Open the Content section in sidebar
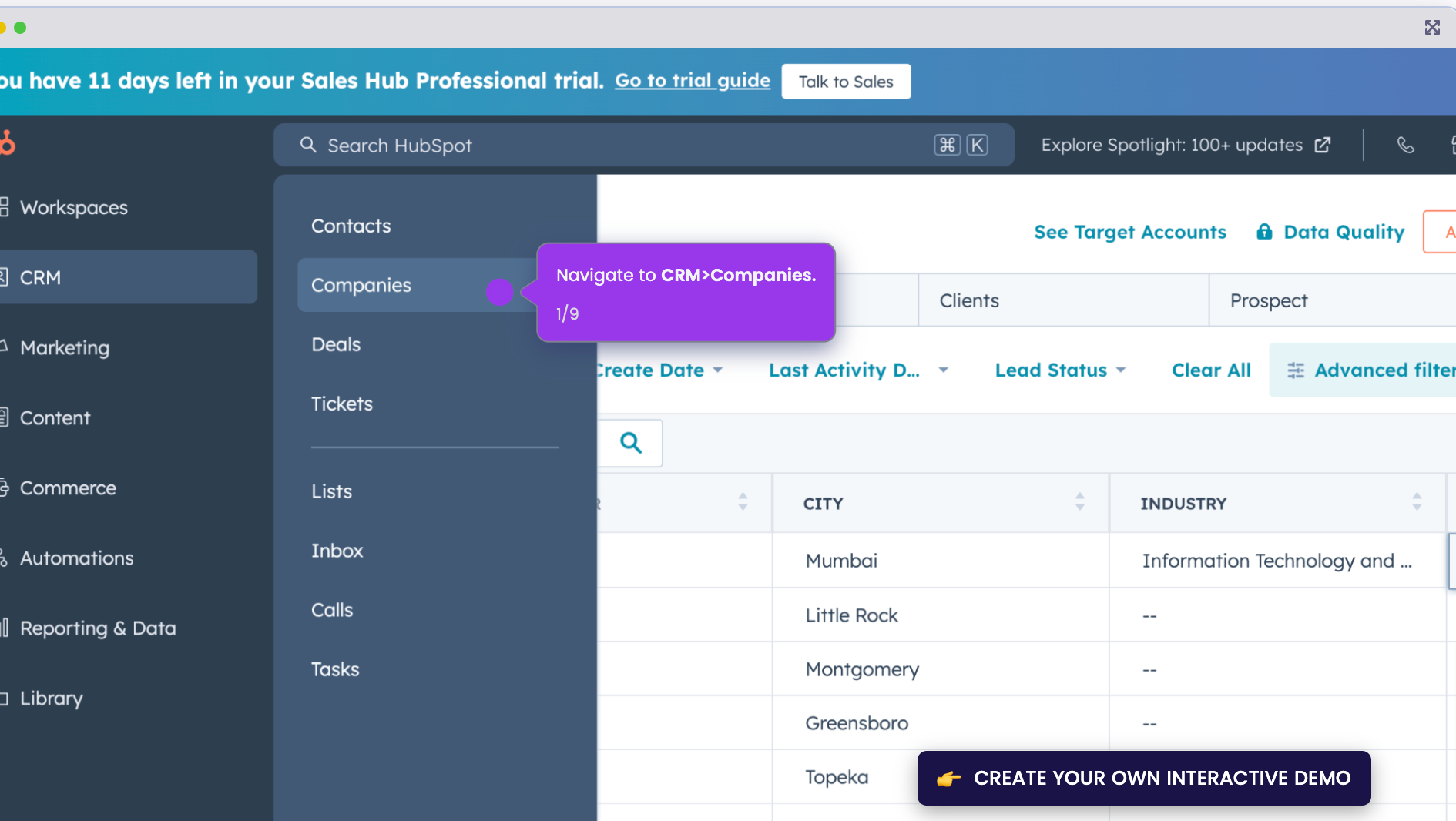1456x821 pixels. (55, 417)
